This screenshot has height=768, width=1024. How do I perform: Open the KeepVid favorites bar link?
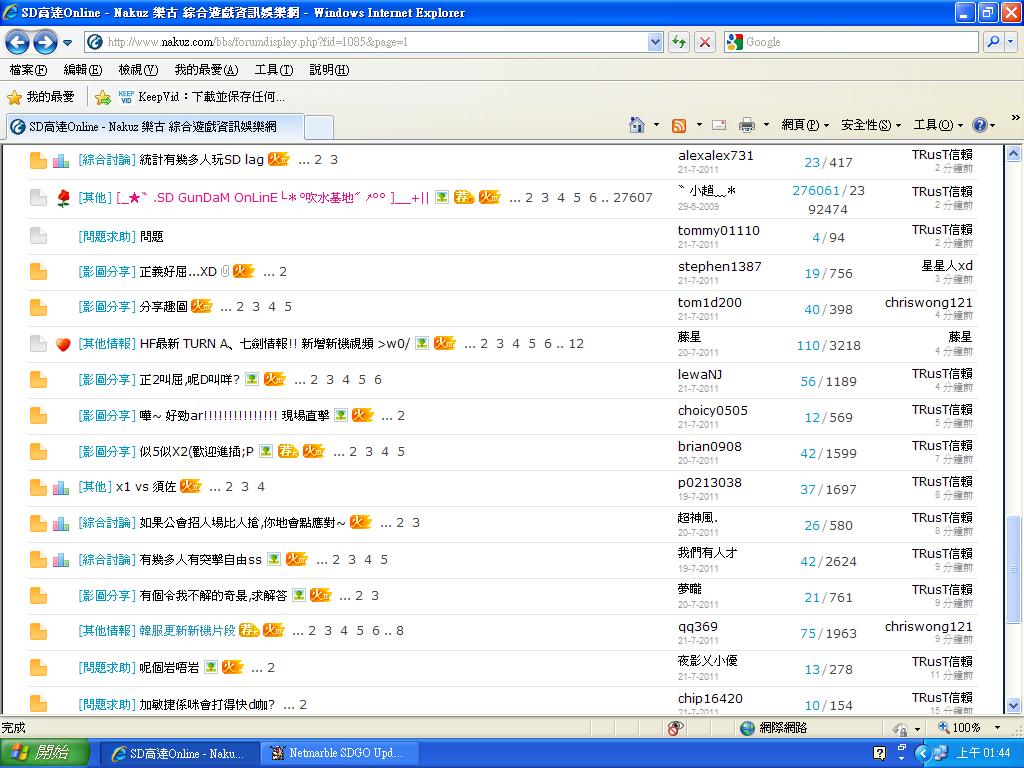coord(201,97)
